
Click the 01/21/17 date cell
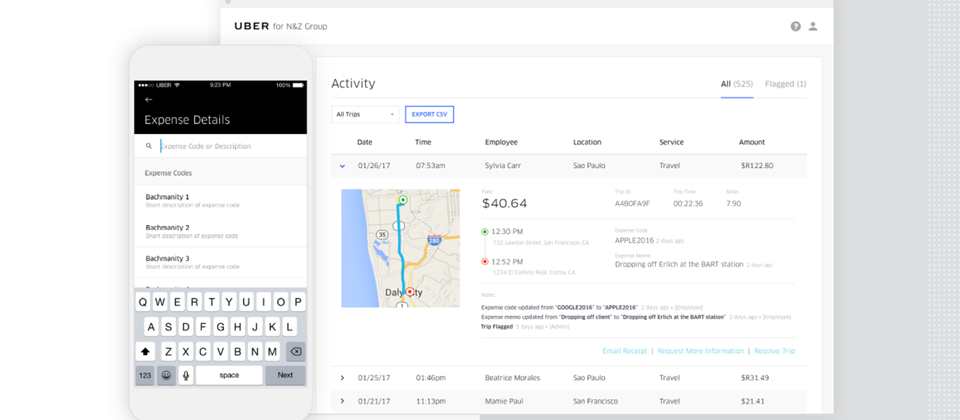pos(373,401)
